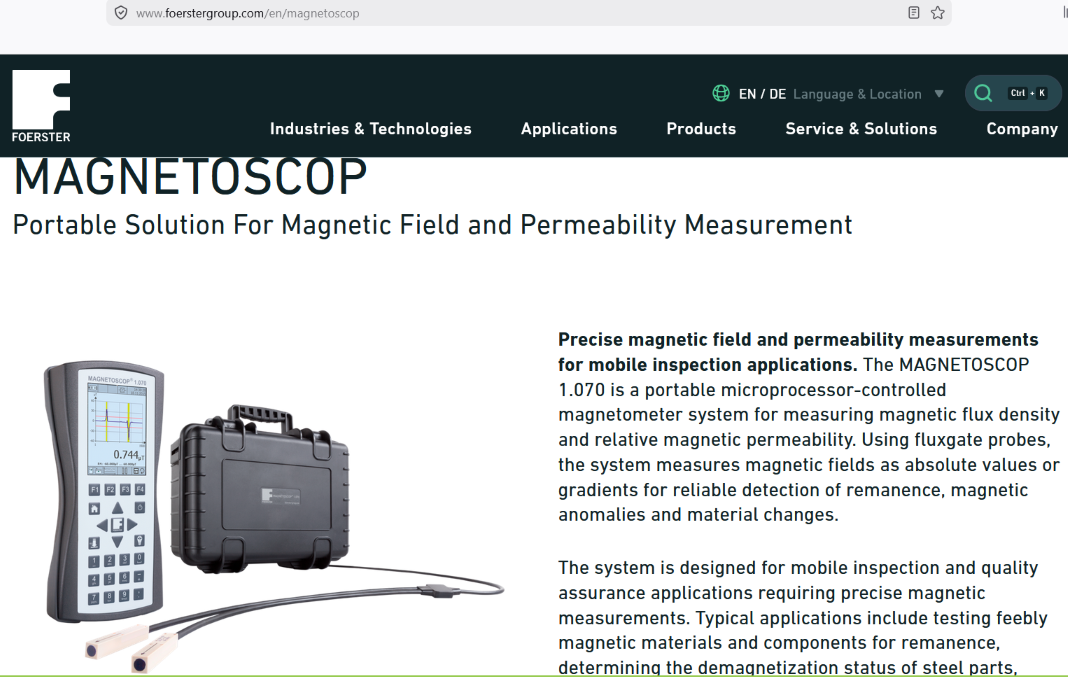Open the Products menu
1068x686 pixels.
click(x=701, y=129)
